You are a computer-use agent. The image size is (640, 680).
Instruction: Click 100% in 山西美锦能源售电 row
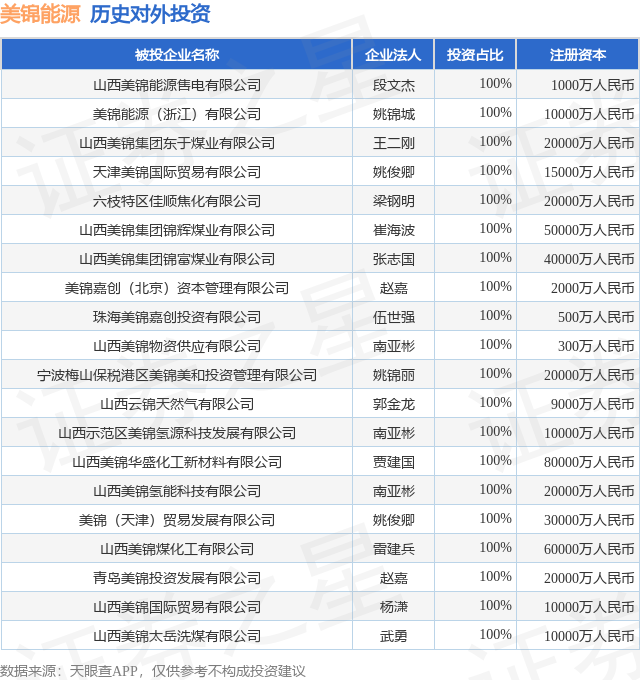tap(495, 83)
